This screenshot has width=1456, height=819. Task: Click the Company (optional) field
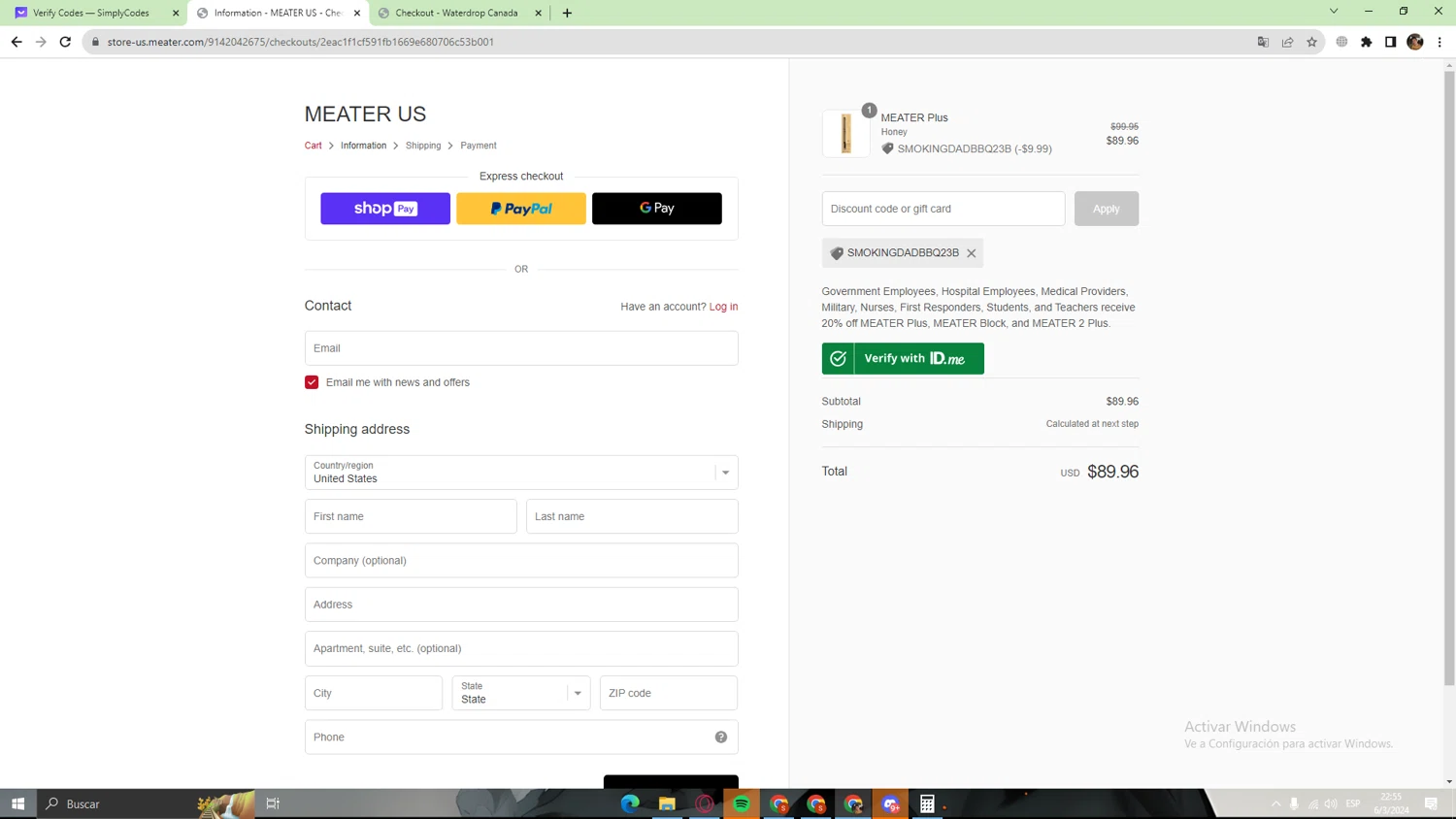[x=521, y=561]
